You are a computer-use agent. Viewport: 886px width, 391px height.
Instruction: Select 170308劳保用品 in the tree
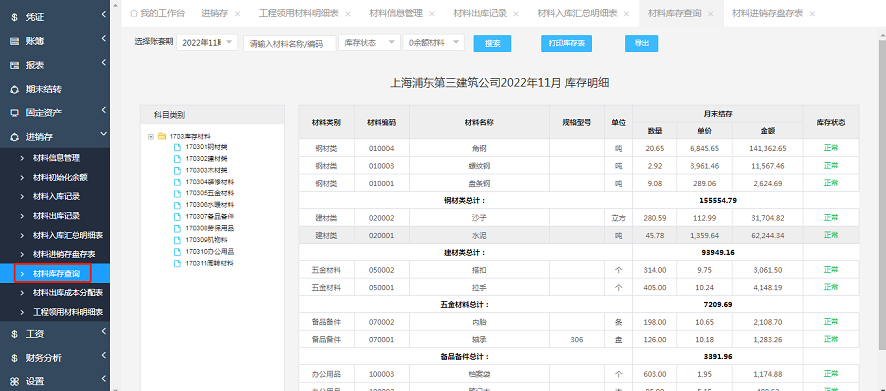coord(210,228)
